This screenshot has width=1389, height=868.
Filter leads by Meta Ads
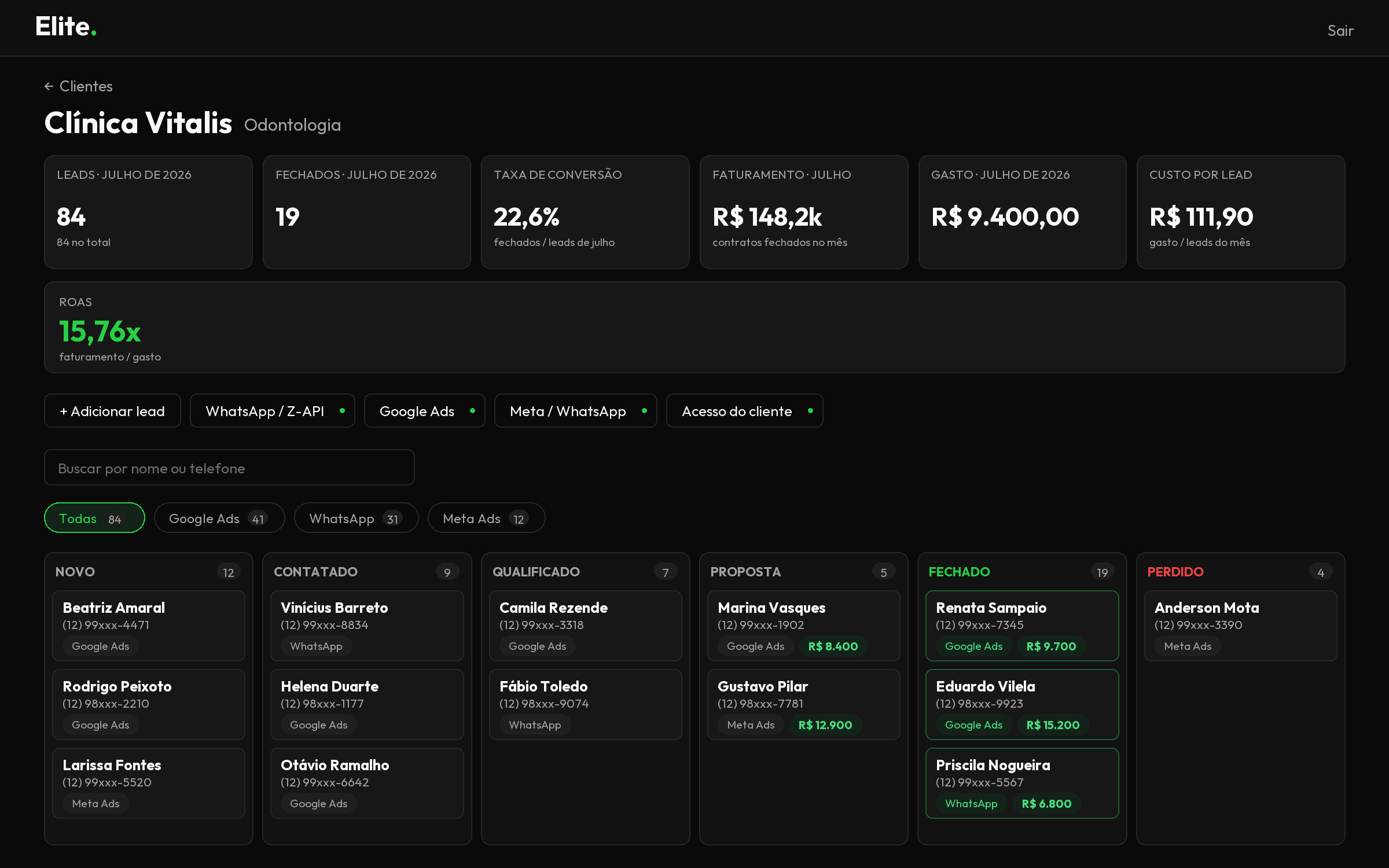point(486,518)
